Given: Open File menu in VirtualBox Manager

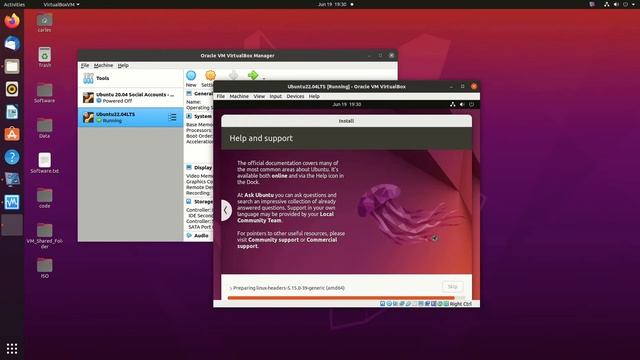Looking at the screenshot, I should (84, 65).
